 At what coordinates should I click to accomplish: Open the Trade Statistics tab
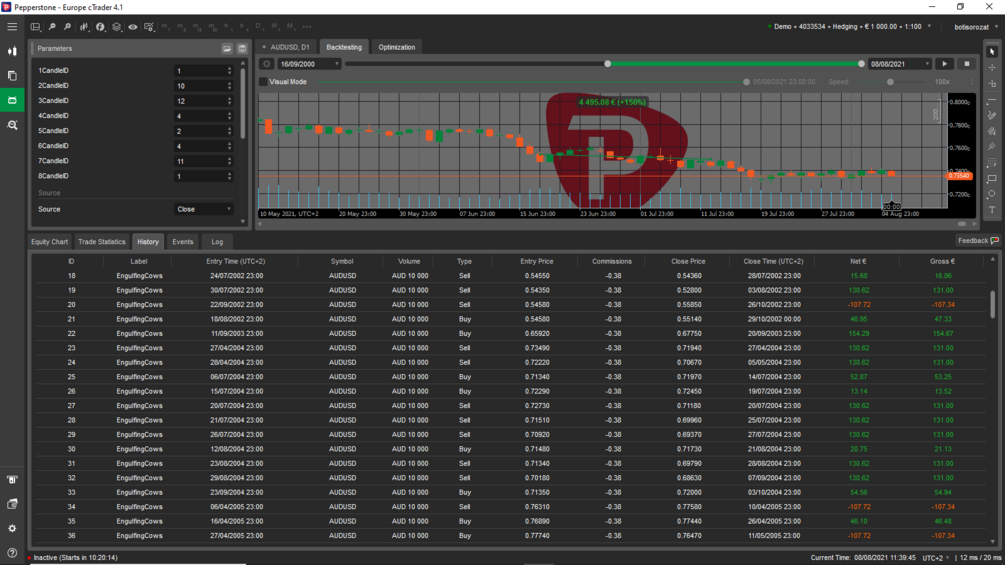(x=101, y=242)
